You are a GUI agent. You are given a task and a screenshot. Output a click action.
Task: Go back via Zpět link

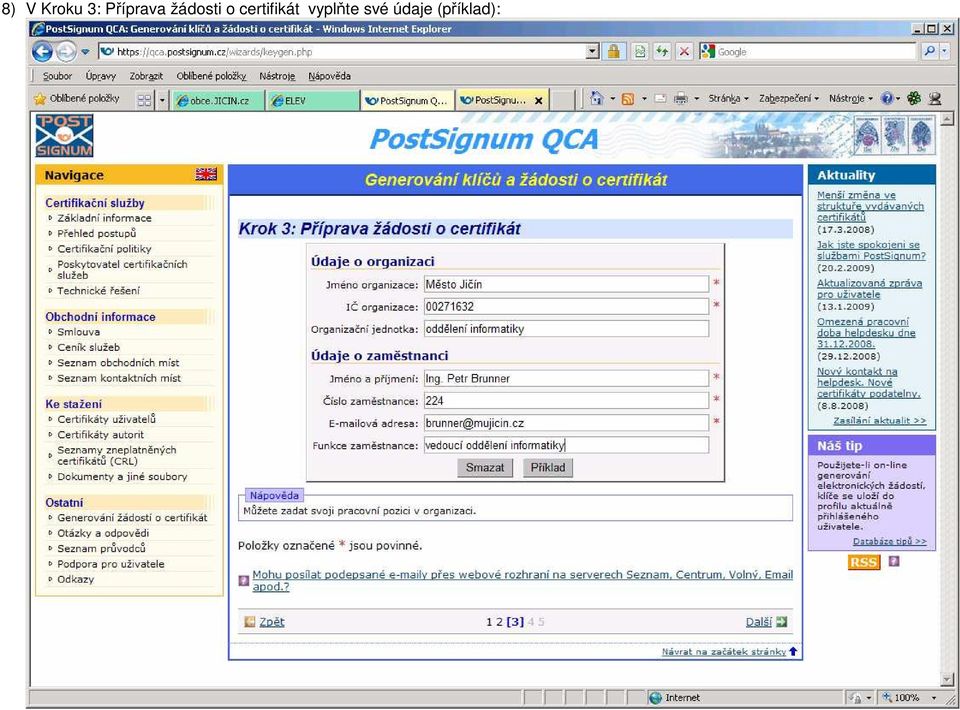pos(272,622)
